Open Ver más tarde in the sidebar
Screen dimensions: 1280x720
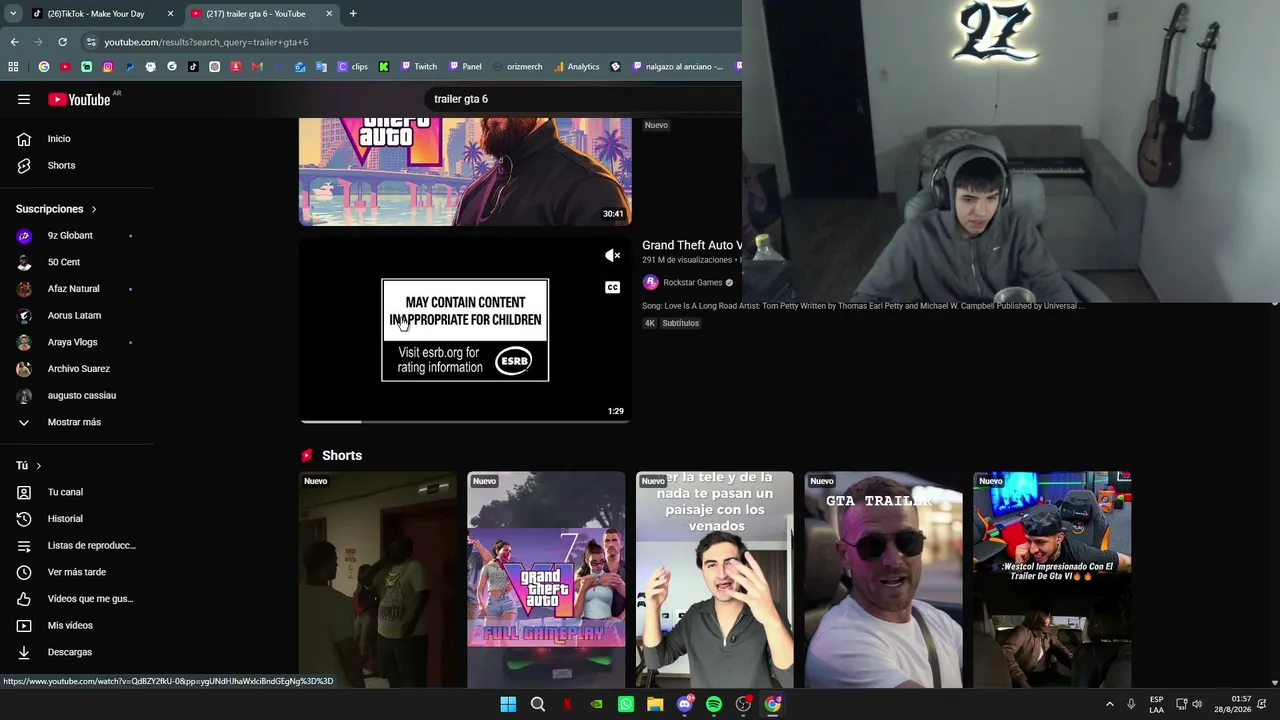[76, 572]
